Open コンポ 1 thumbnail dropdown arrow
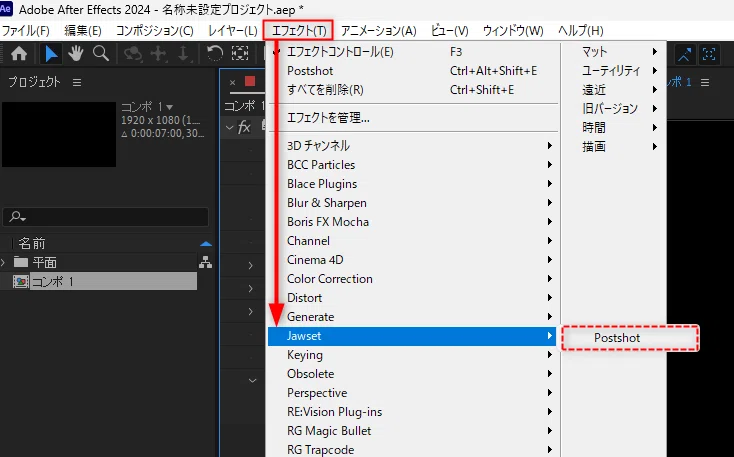This screenshot has height=457, width=734. click(x=169, y=107)
